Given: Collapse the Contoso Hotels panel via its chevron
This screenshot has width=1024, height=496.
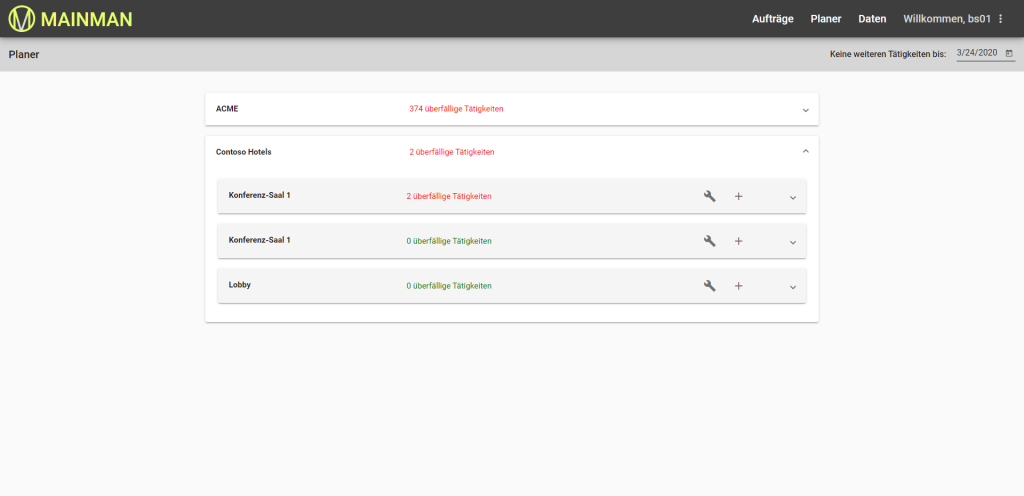Looking at the screenshot, I should click(x=805, y=151).
